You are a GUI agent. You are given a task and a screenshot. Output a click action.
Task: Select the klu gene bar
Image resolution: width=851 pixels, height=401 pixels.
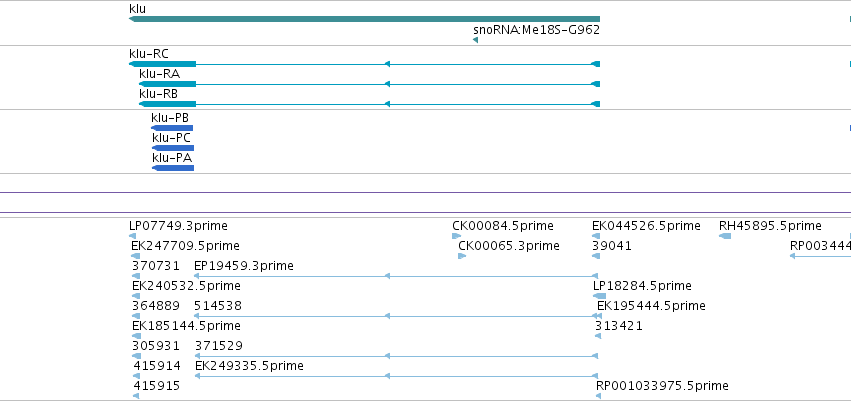(x=364, y=19)
